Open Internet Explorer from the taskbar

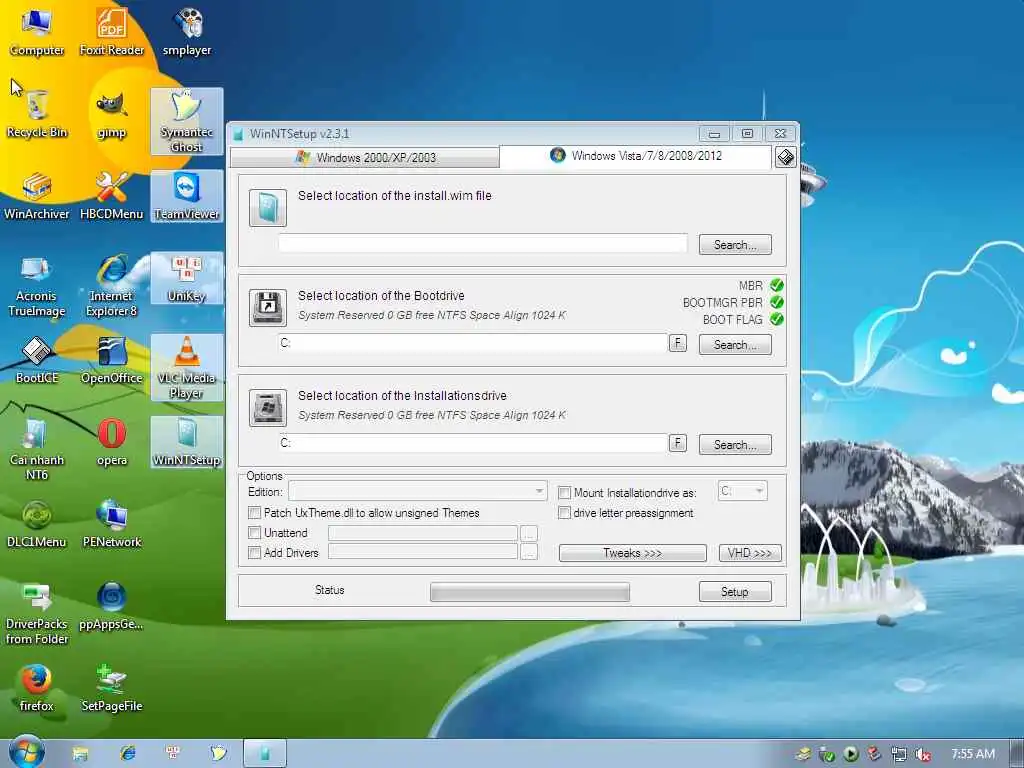coord(127,754)
